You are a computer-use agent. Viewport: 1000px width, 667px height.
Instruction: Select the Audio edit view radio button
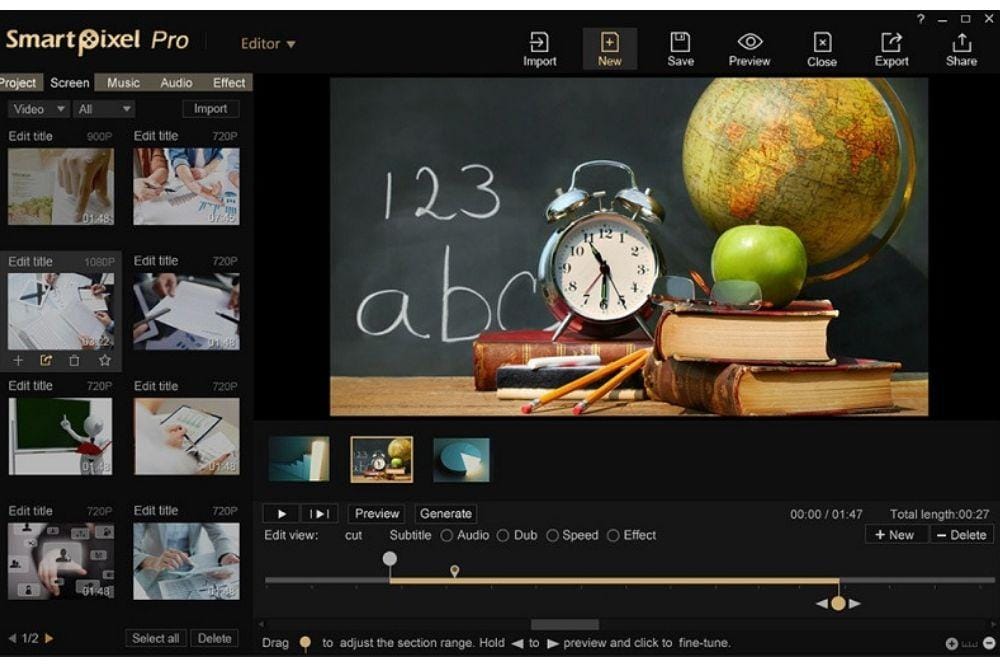pos(447,536)
